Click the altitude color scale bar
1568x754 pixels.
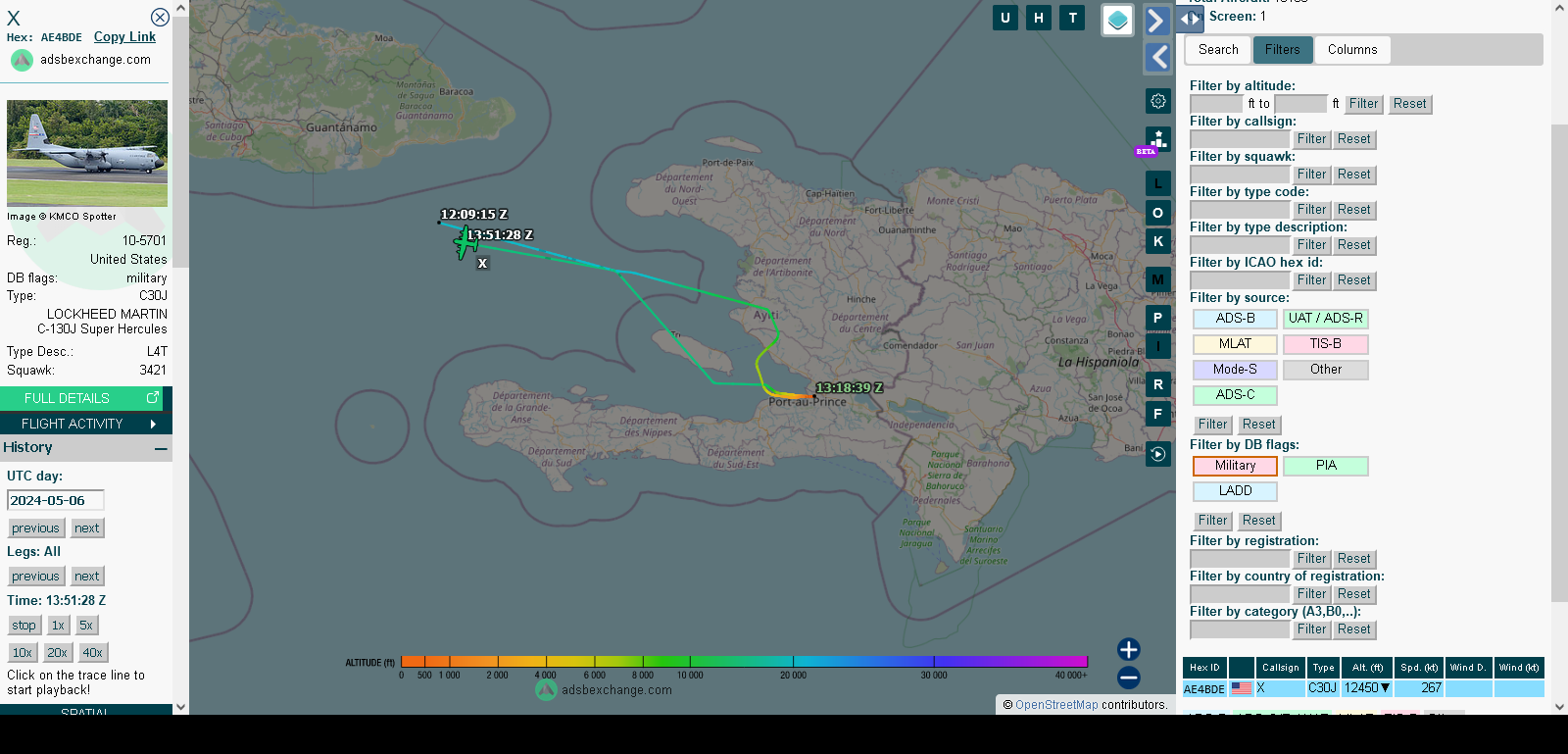[744, 661]
